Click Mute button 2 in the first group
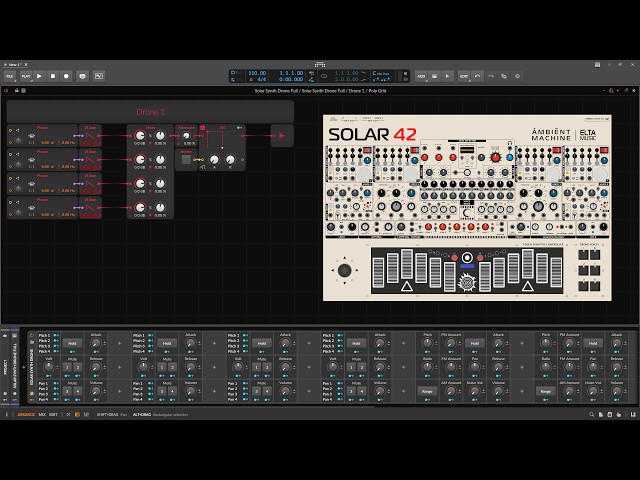The image size is (640, 480). pyautogui.click(x=77, y=367)
